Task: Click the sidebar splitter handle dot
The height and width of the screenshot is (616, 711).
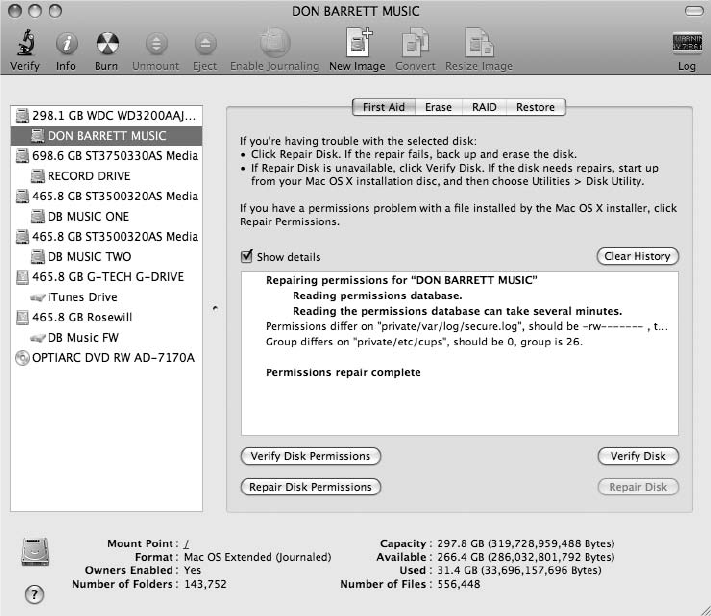Action: tap(215, 310)
